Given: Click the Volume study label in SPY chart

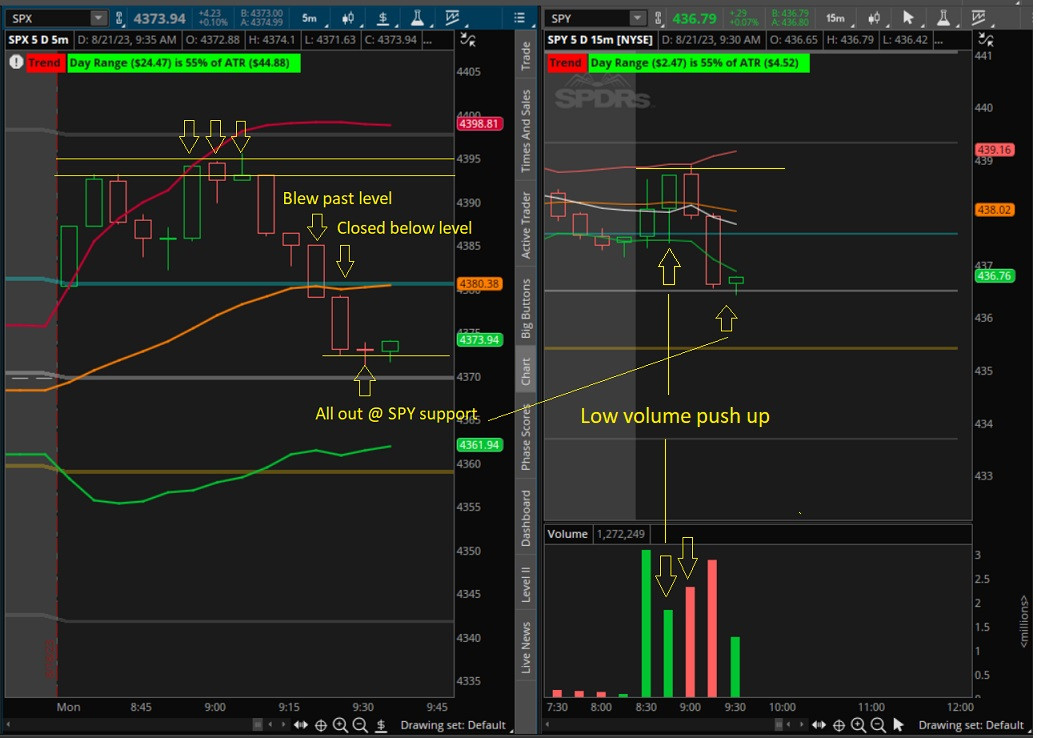Looking at the screenshot, I should (x=567, y=534).
